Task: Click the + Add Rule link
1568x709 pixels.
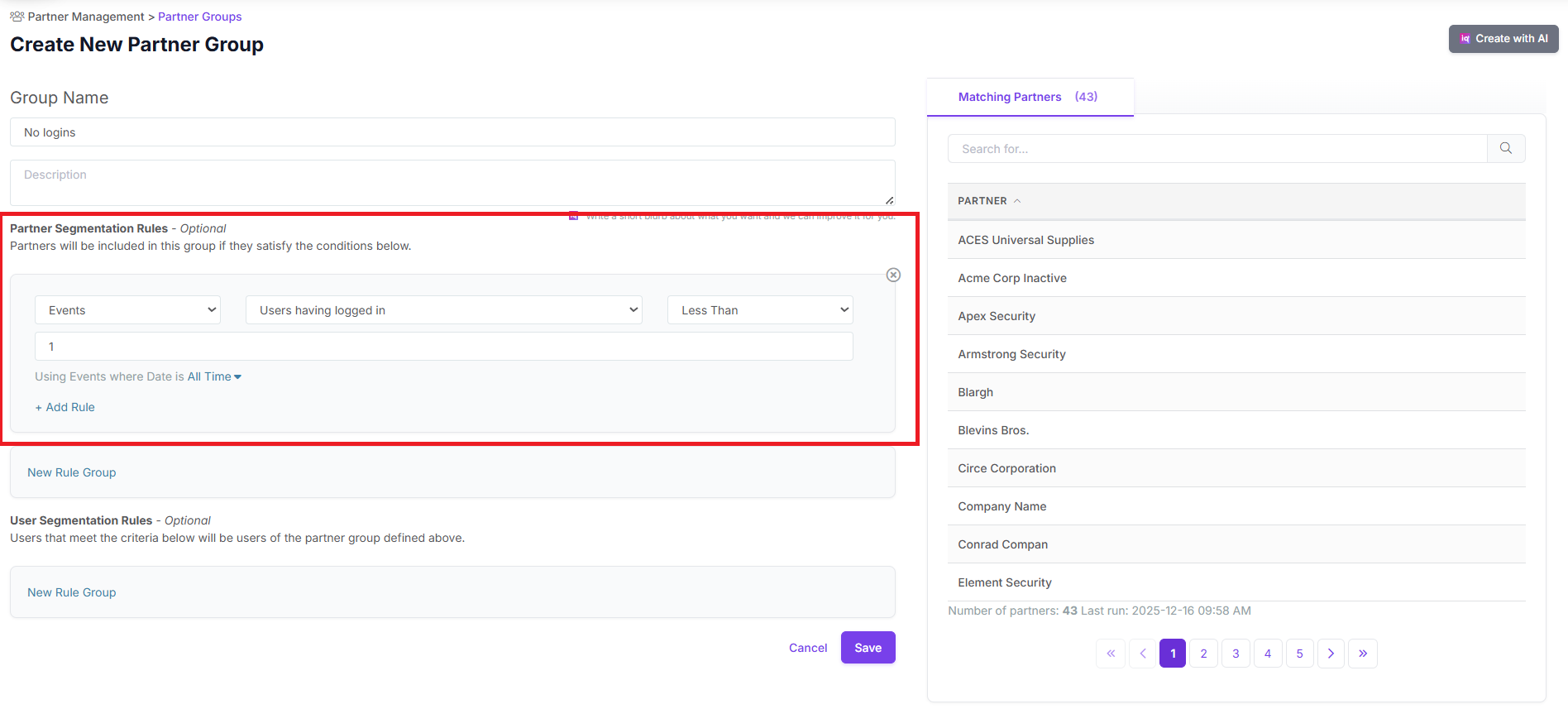Action: click(x=65, y=407)
